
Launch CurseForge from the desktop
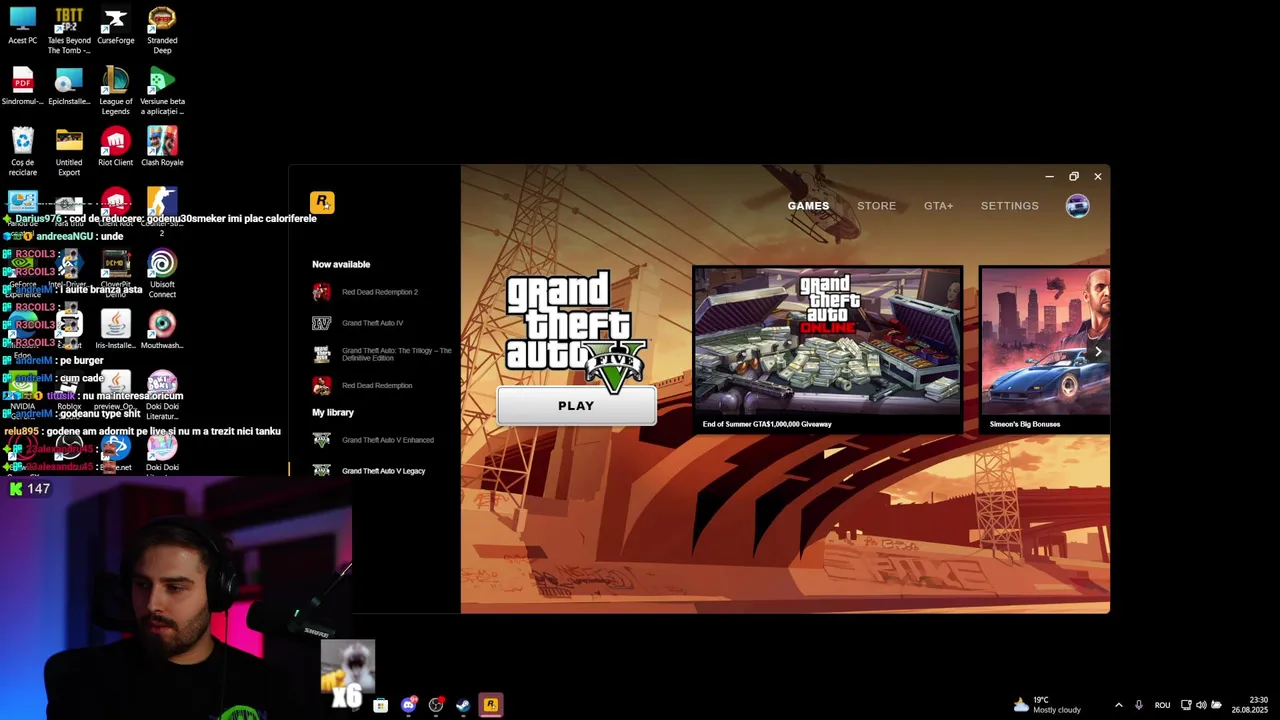point(115,27)
